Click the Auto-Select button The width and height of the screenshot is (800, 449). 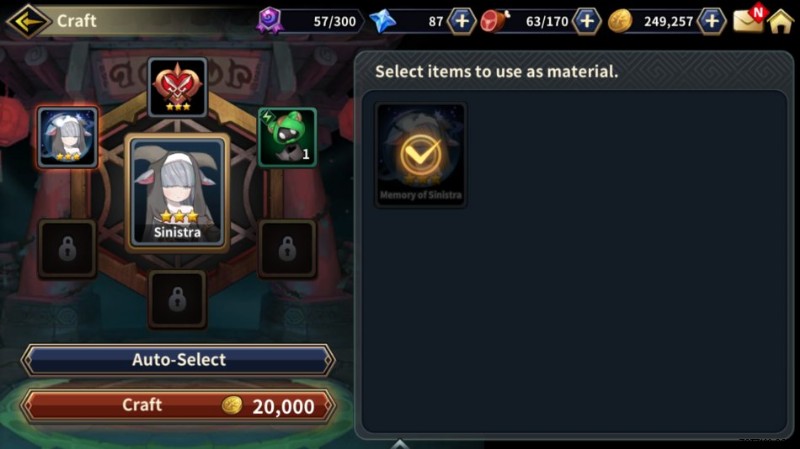pos(178,360)
